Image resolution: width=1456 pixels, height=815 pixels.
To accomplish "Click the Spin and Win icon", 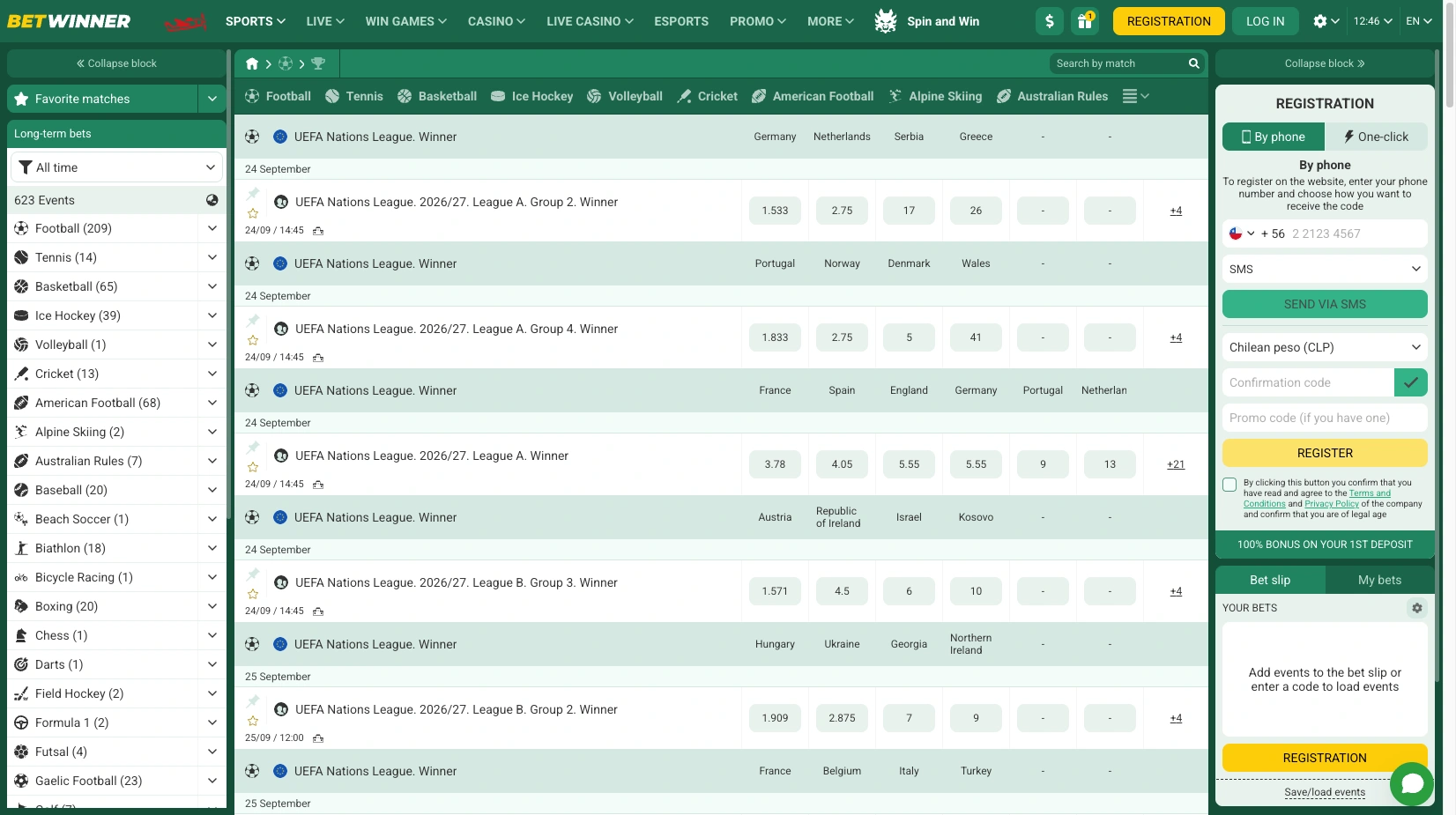I will click(x=886, y=21).
